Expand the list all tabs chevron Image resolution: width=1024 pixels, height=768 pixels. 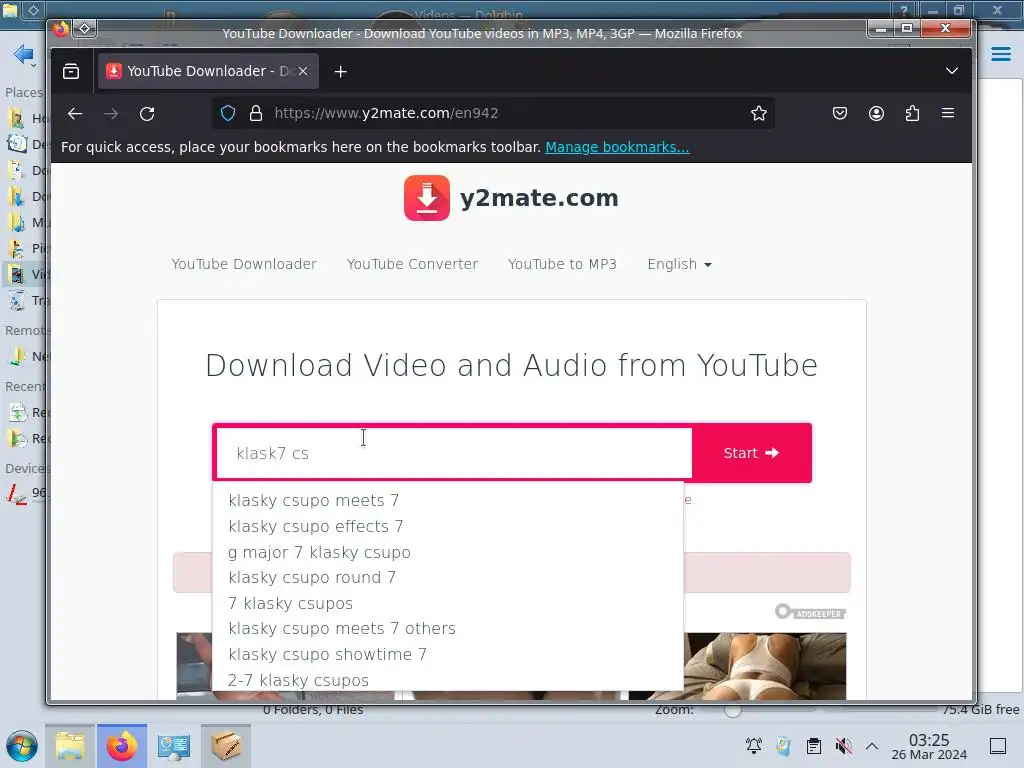click(x=952, y=71)
